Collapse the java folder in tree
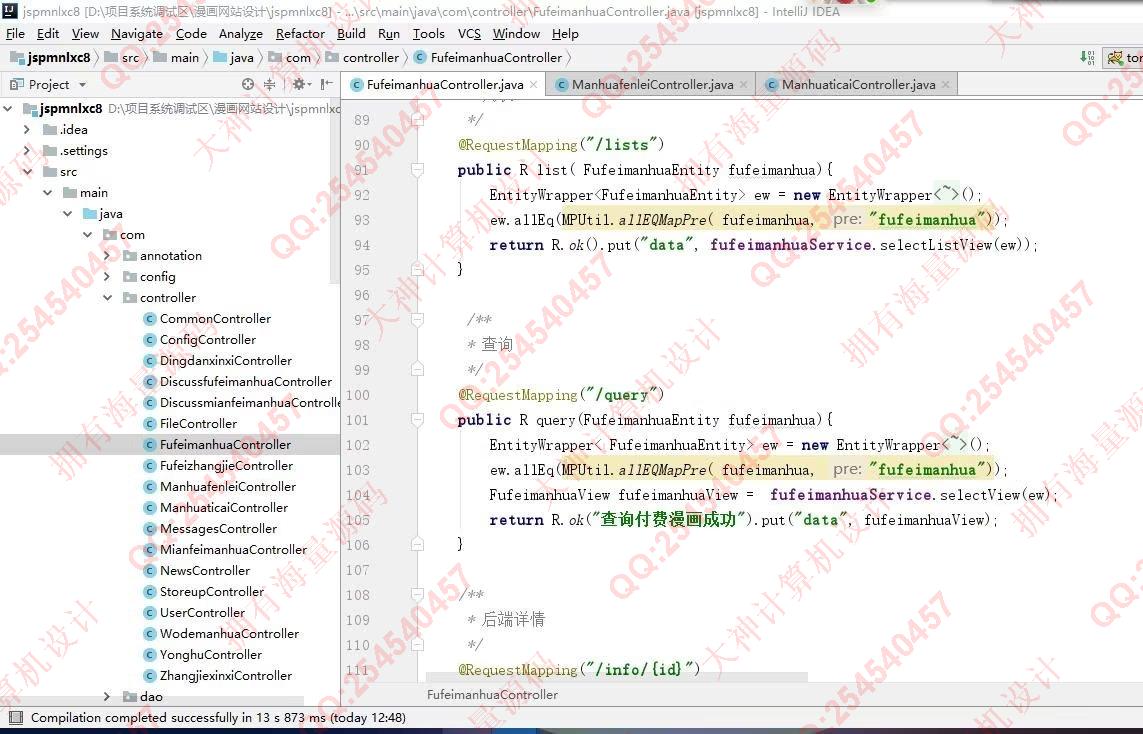 (68, 214)
